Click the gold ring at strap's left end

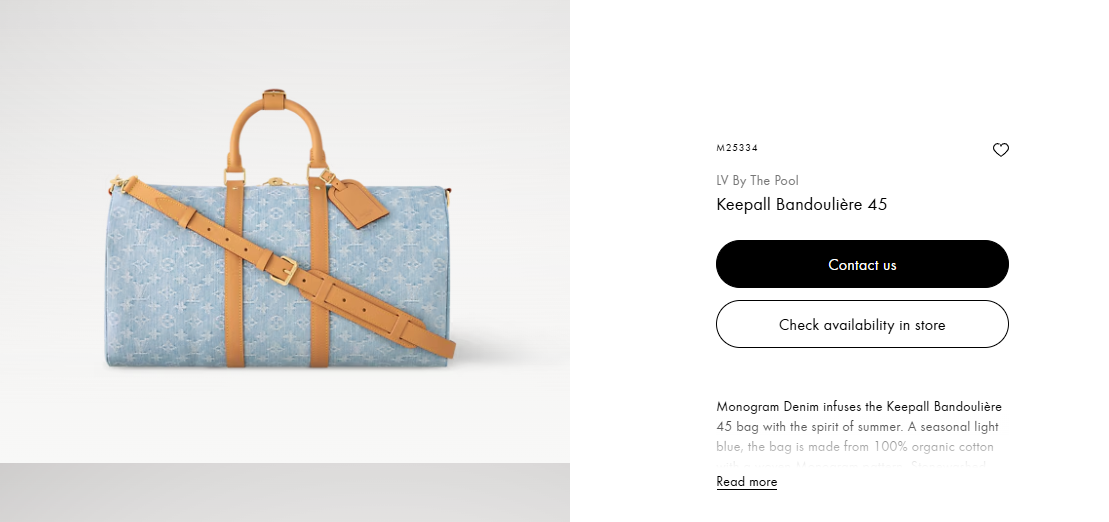(x=117, y=184)
